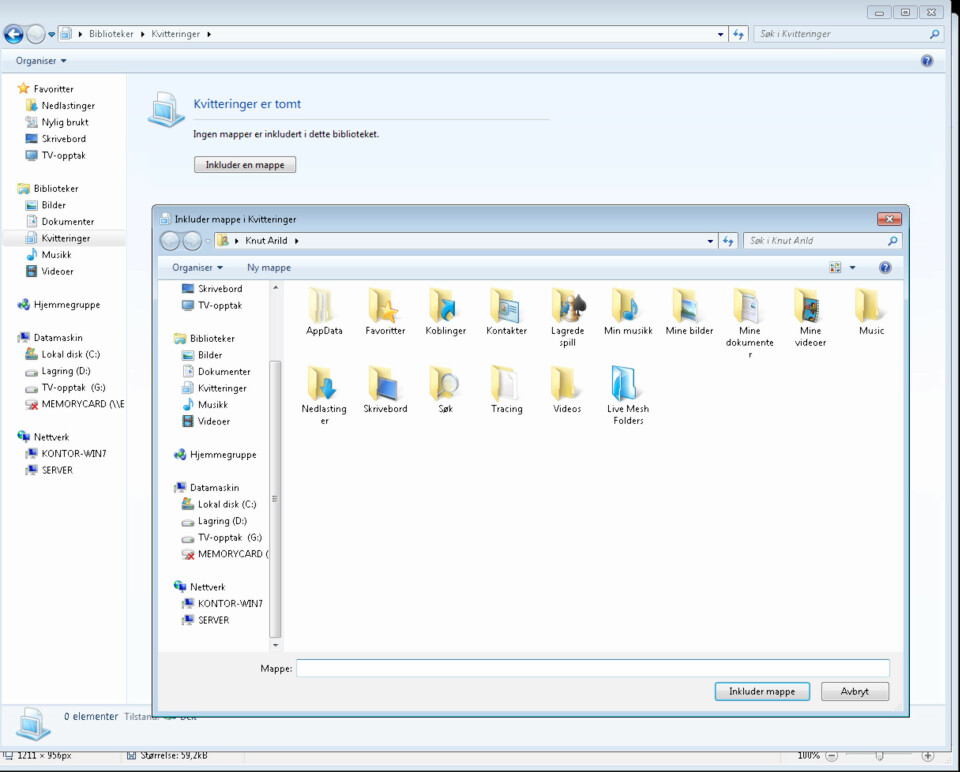Select the Kontakter folder icon

(506, 305)
